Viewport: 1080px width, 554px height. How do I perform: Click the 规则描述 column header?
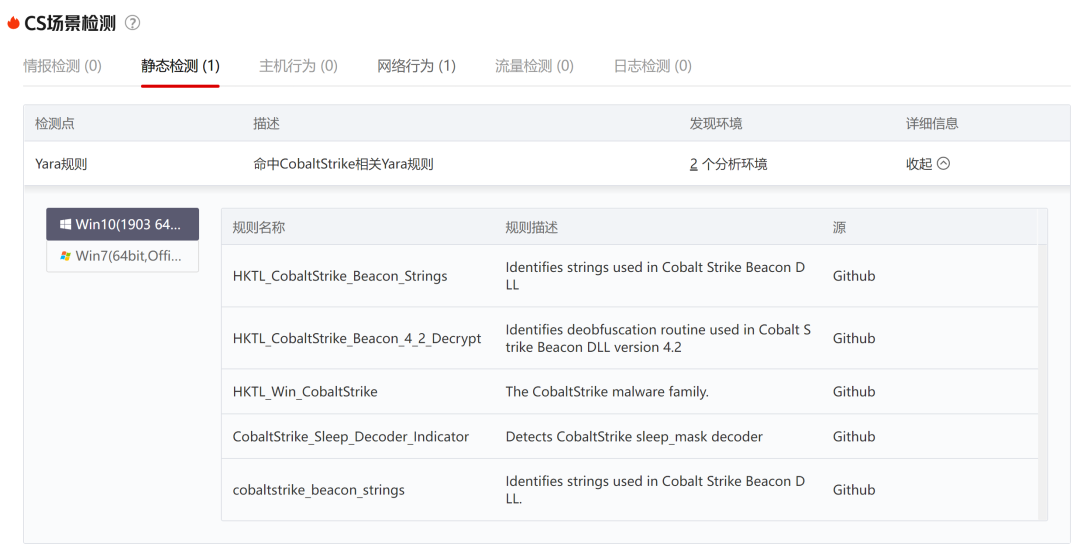coord(532,227)
